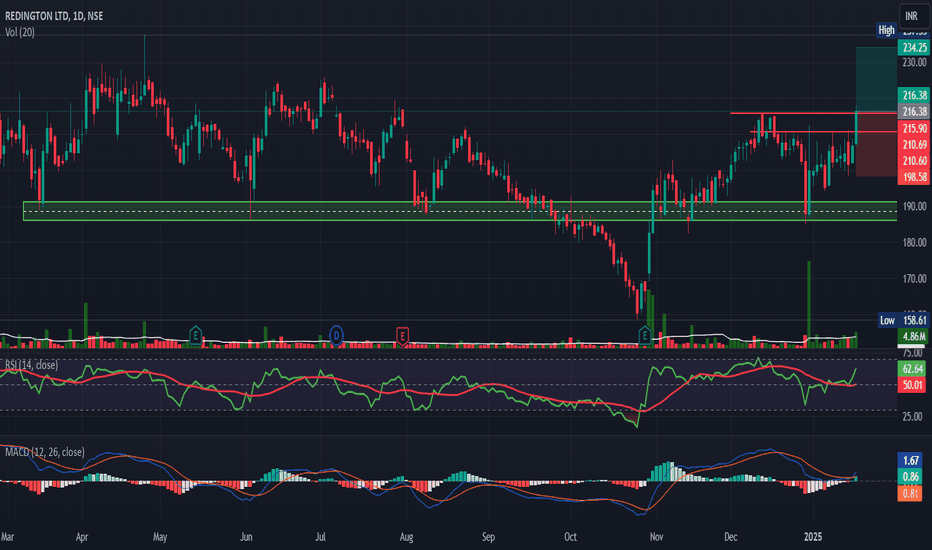Click the red earnings E marker near August
The width and height of the screenshot is (932, 550).
pyautogui.click(x=402, y=336)
